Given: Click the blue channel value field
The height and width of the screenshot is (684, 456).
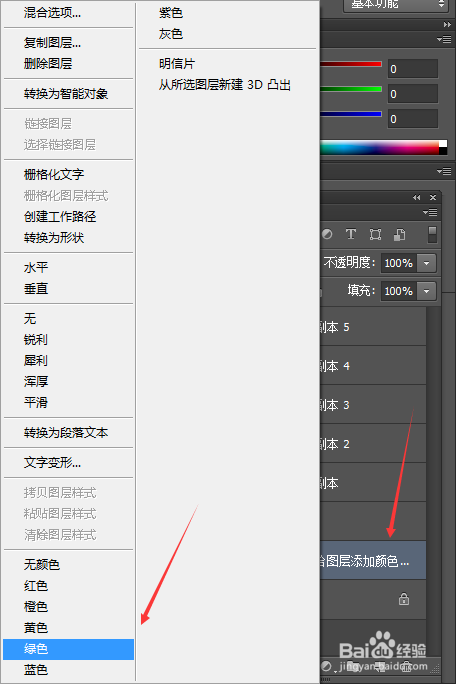Looking at the screenshot, I should (413, 119).
